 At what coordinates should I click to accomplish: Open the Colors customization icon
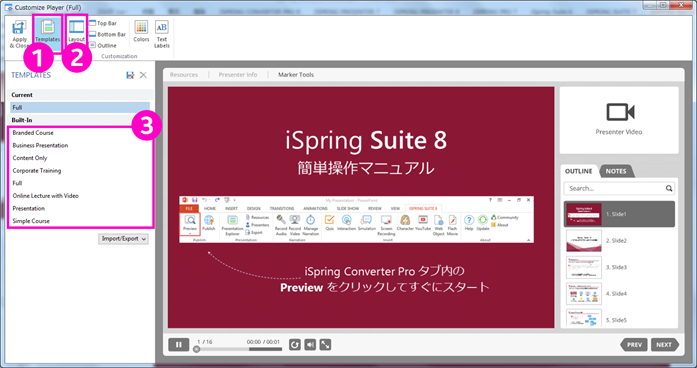pyautogui.click(x=141, y=31)
